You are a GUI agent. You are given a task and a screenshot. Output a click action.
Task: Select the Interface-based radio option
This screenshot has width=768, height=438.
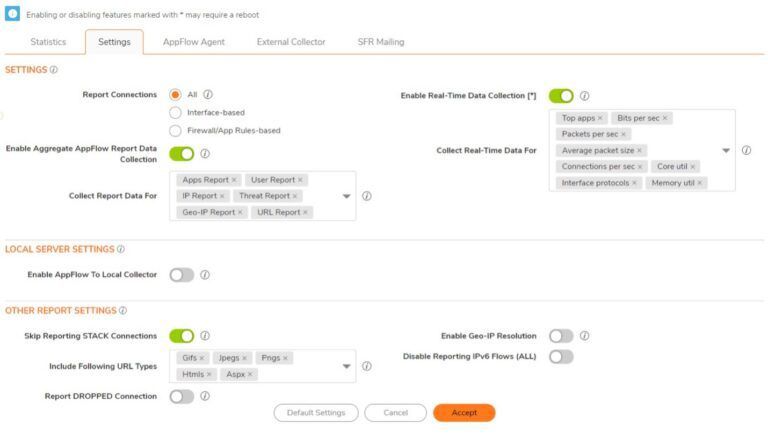coord(175,113)
